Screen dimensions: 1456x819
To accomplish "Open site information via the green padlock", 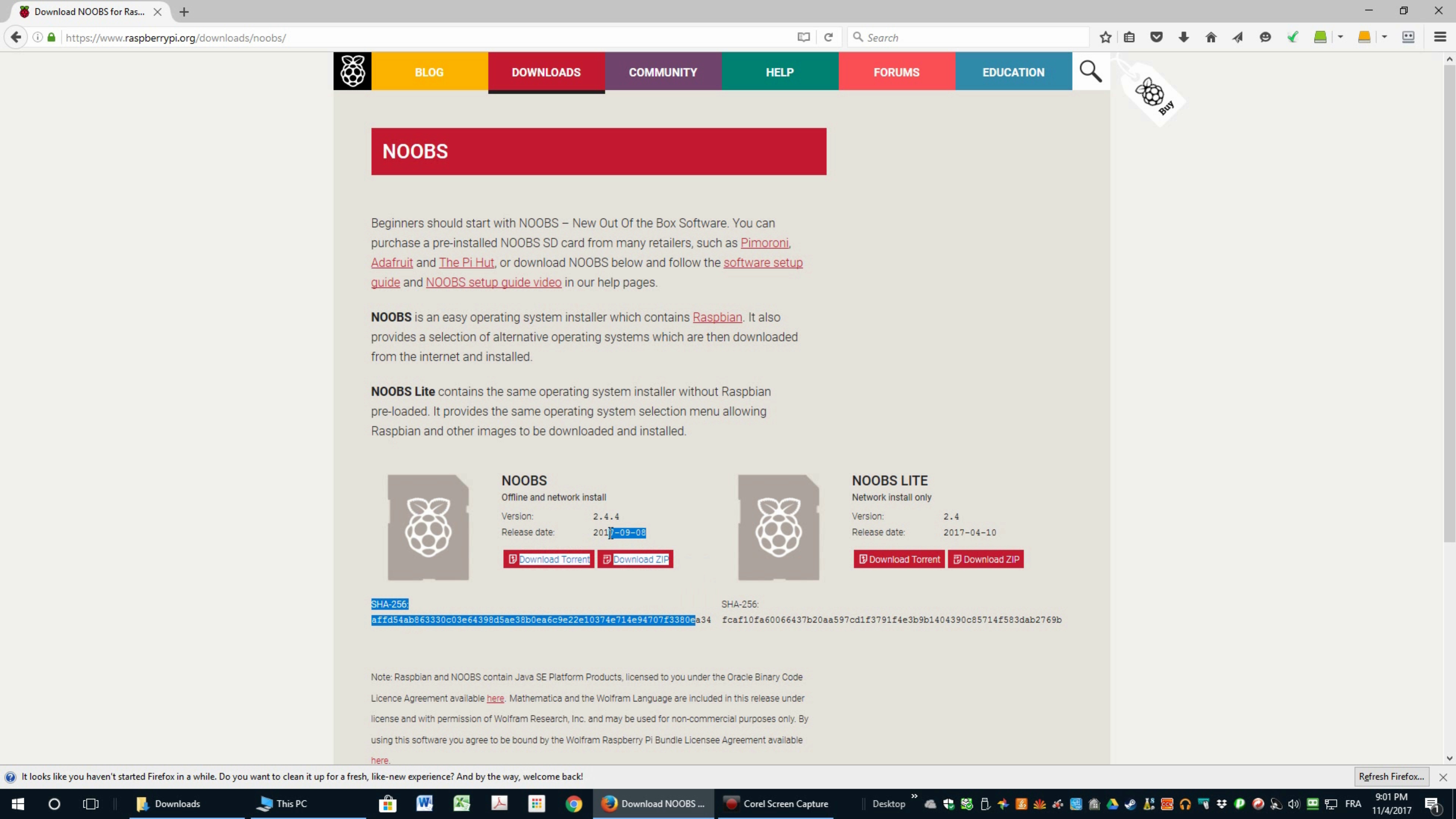I will pos(52,37).
